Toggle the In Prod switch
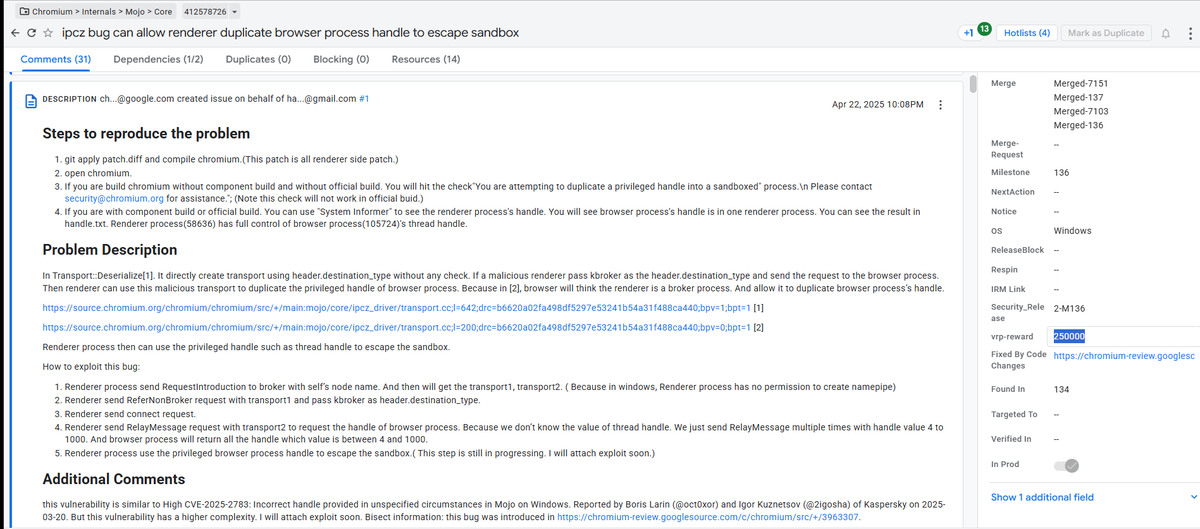This screenshot has height=529, width=1200. pyautogui.click(x=1066, y=465)
